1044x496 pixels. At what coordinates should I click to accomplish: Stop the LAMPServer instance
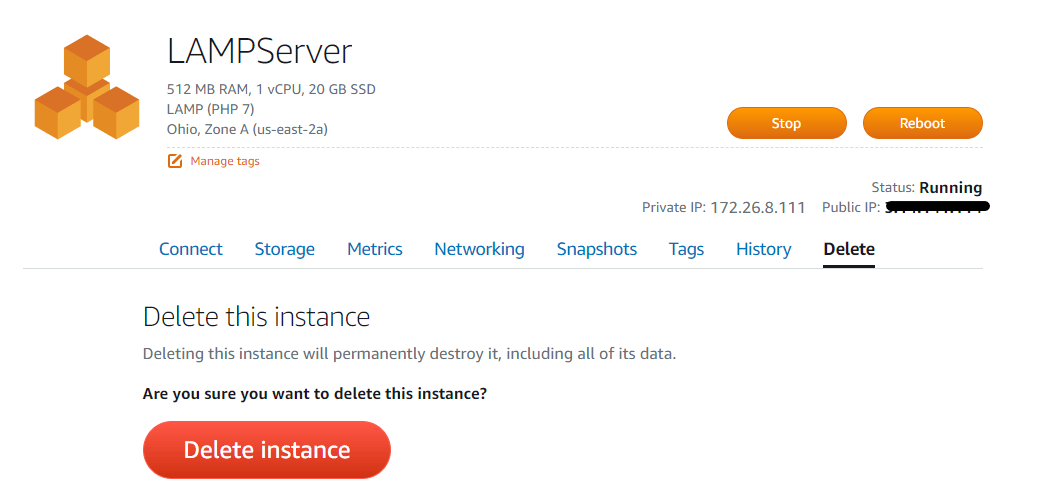coord(786,123)
